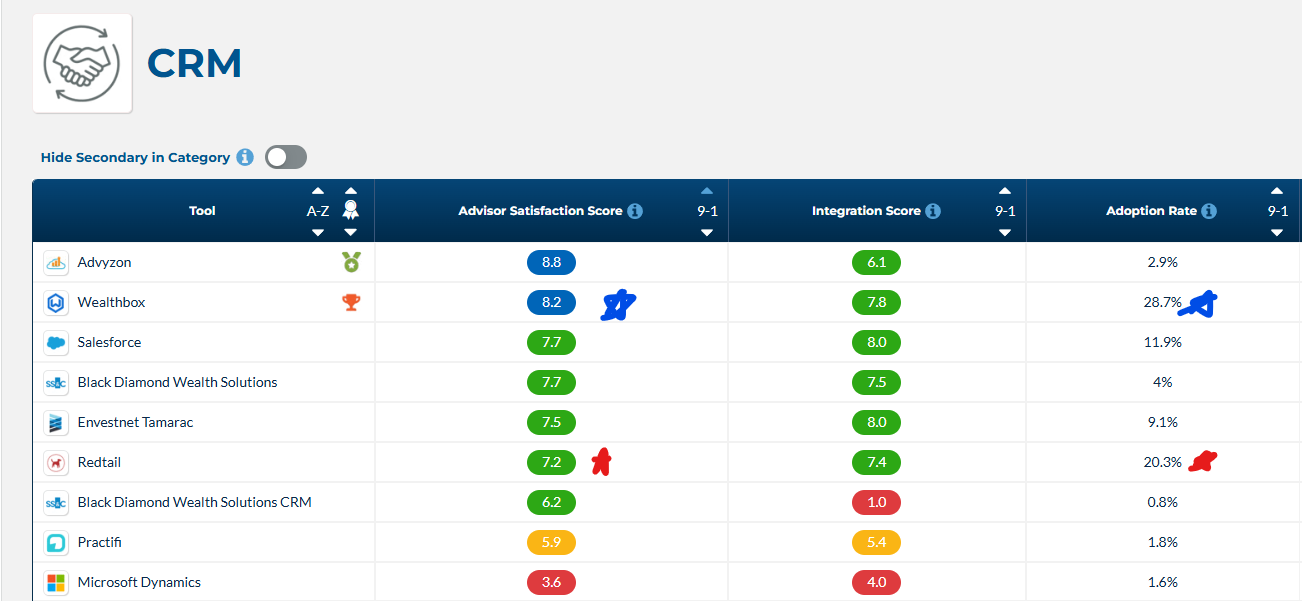Image resolution: width=1302 pixels, height=601 pixels.
Task: Click Practifi's 5.4 integration score badge
Action: [877, 542]
